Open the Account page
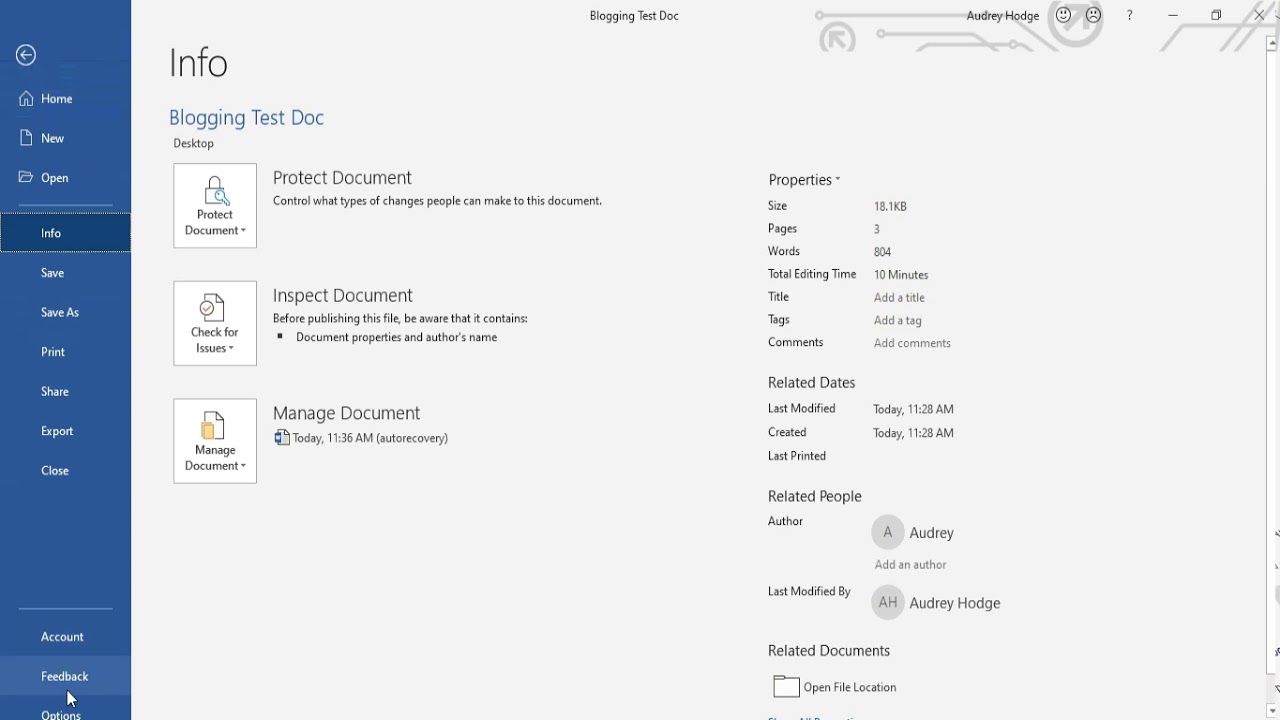 pyautogui.click(x=65, y=637)
